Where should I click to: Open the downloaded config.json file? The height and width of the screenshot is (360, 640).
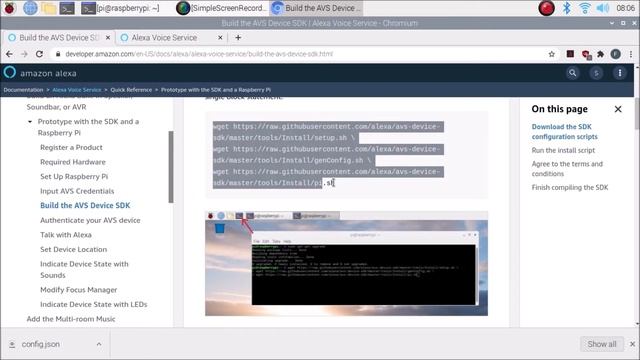(x=40, y=344)
